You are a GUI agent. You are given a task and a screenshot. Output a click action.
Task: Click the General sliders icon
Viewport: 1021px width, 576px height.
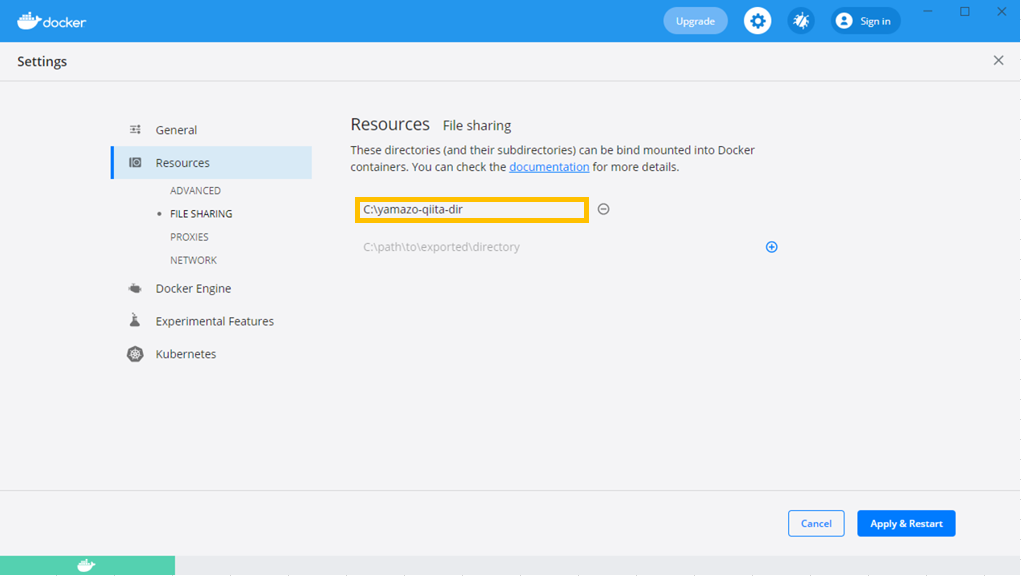click(x=135, y=130)
